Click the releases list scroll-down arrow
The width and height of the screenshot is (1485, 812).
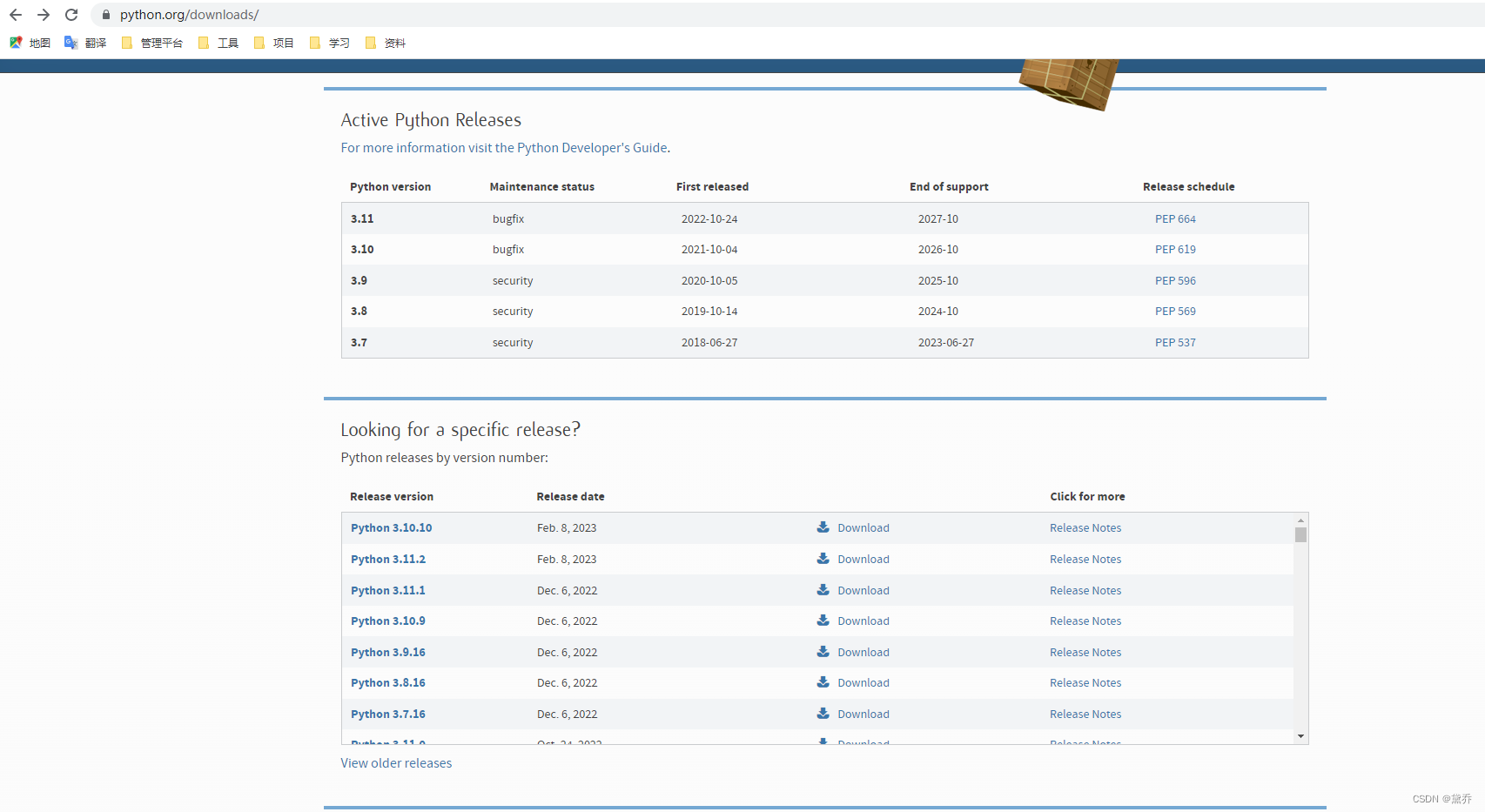pyautogui.click(x=1300, y=736)
